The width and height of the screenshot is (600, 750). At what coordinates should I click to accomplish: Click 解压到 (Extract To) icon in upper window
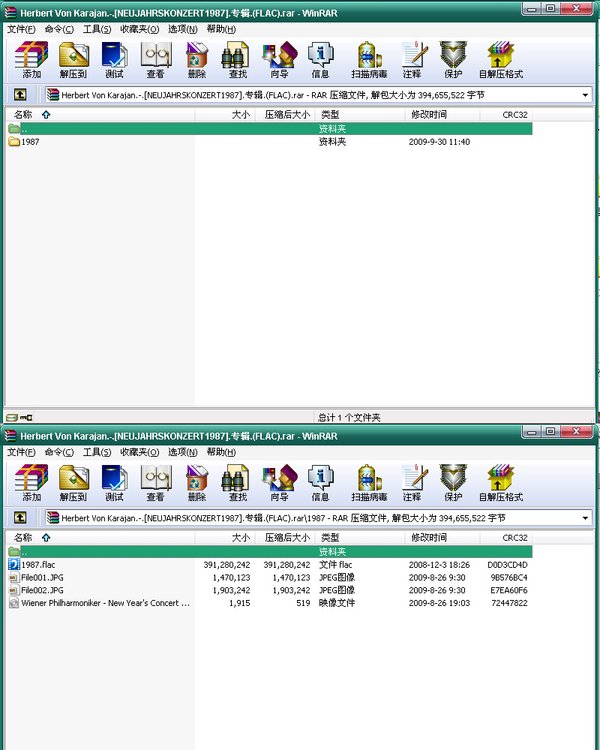pyautogui.click(x=73, y=60)
